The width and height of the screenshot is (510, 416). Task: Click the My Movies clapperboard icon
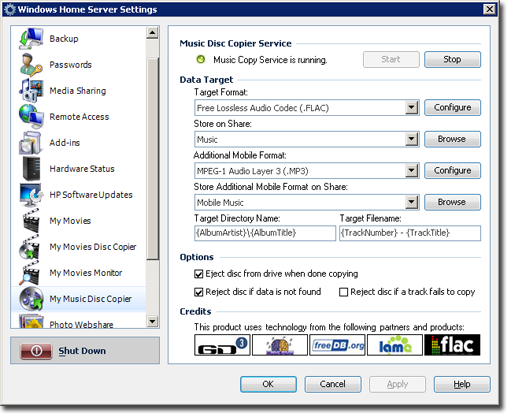[31, 220]
